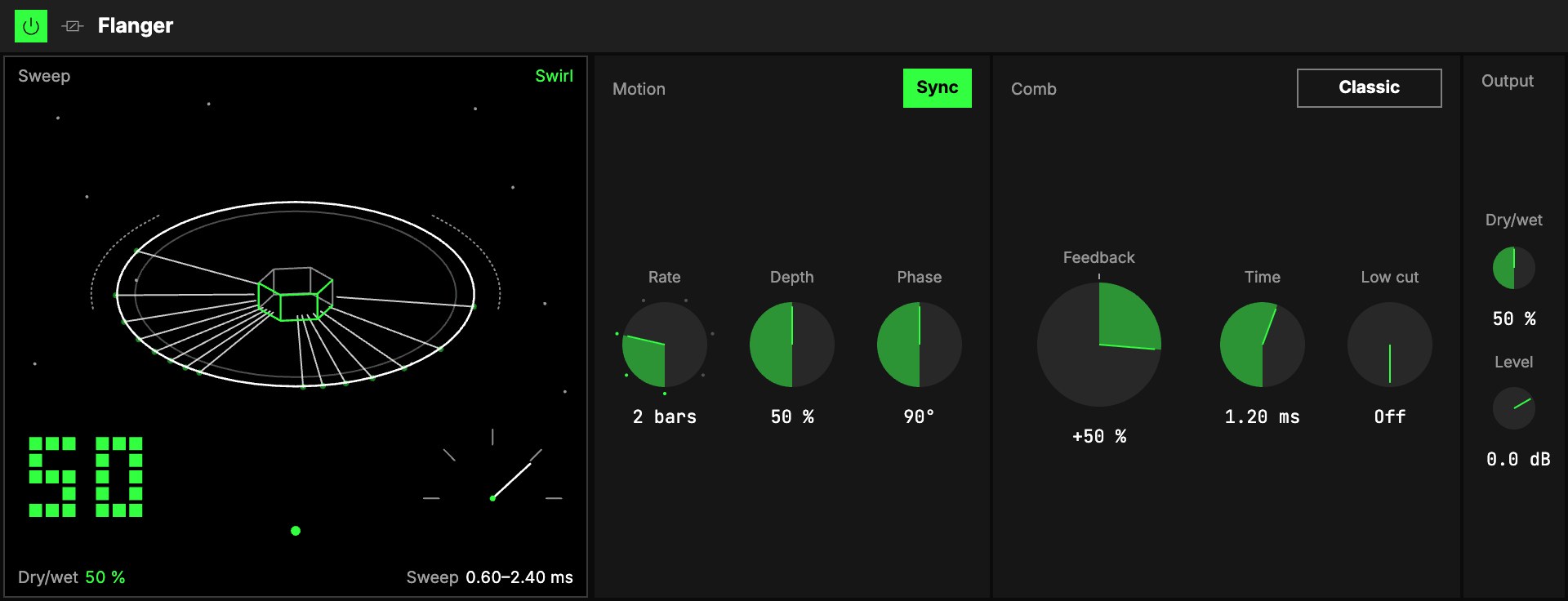1568x601 pixels.
Task: Toggle the Flanger power button
Action: [31, 26]
